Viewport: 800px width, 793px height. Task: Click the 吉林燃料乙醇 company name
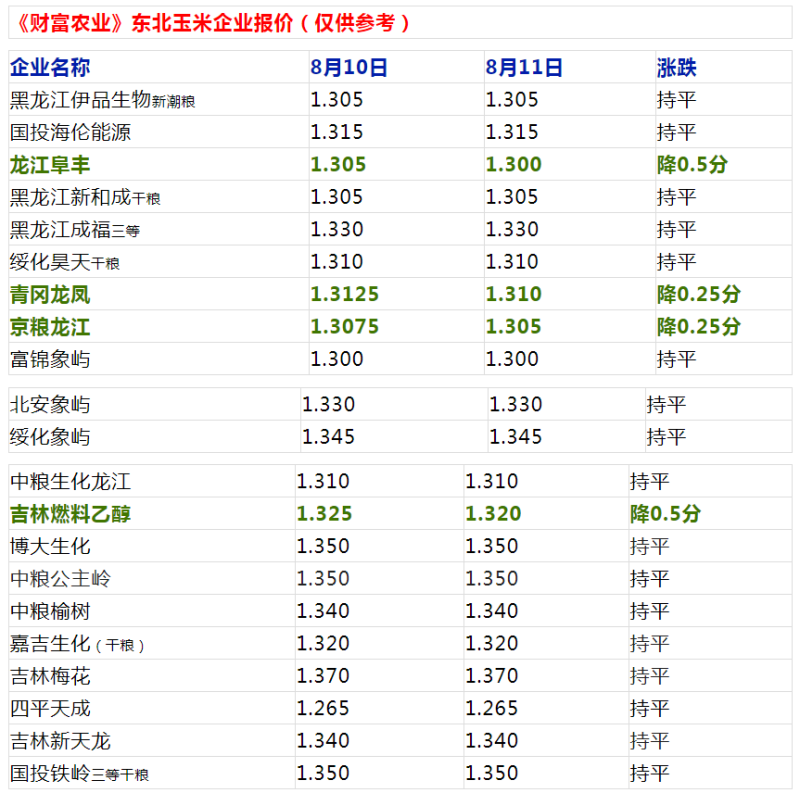click(70, 514)
